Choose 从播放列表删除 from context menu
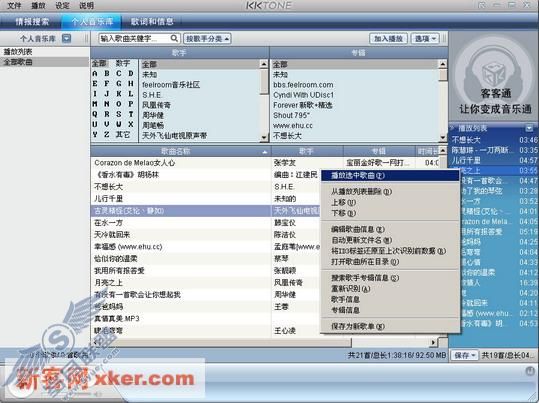This screenshot has height=403, width=539. [x=390, y=192]
